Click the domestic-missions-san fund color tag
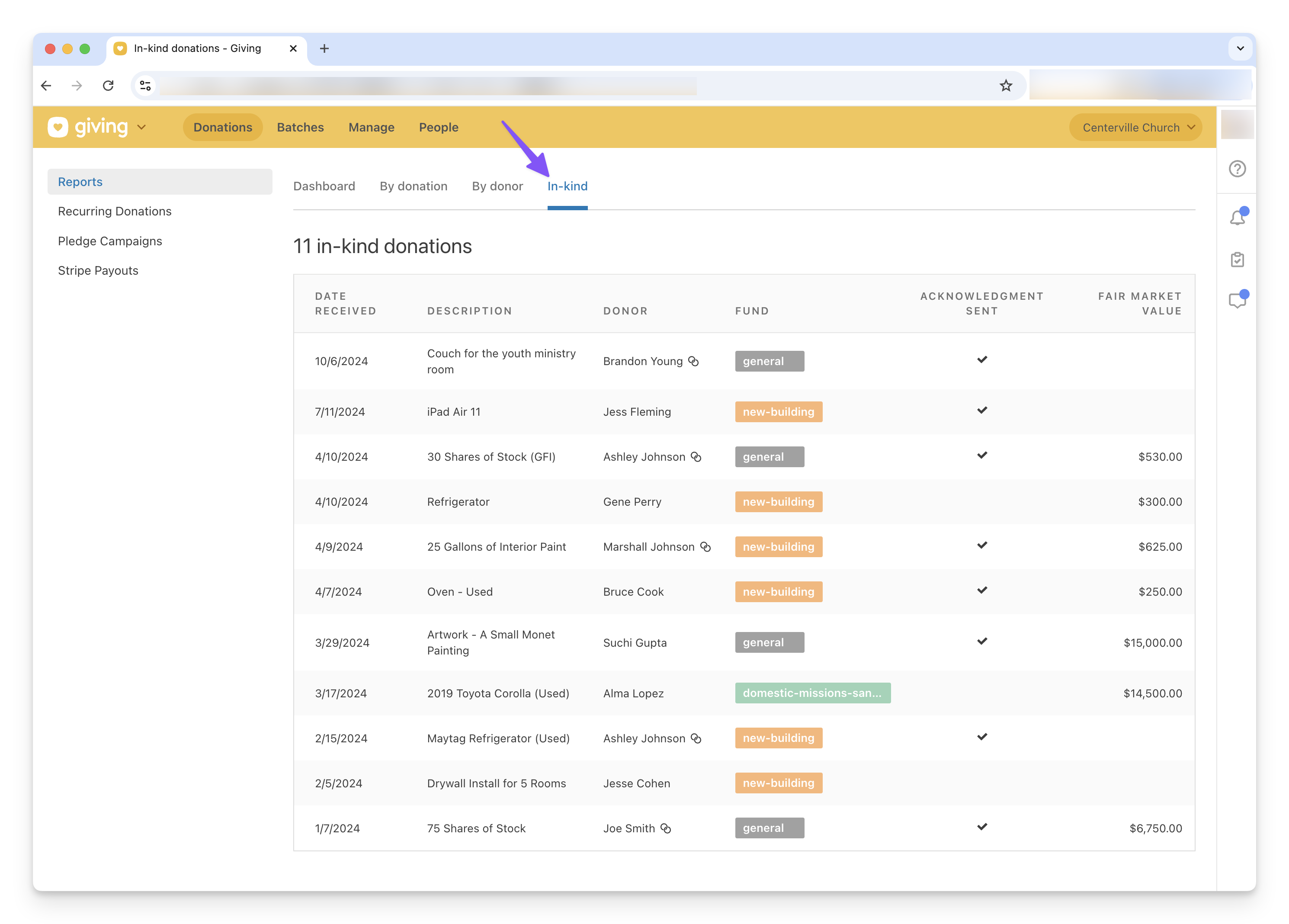 pyautogui.click(x=812, y=693)
